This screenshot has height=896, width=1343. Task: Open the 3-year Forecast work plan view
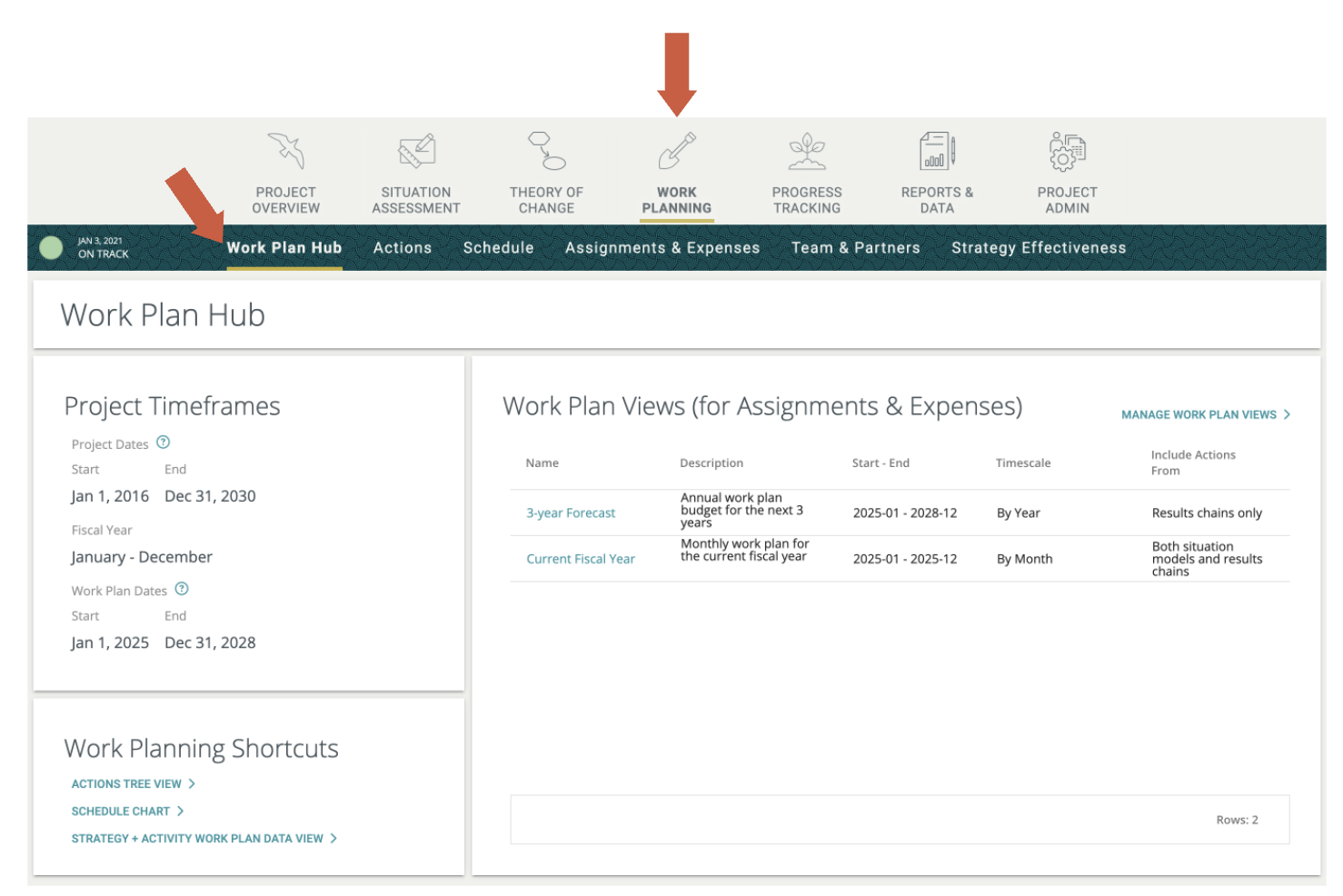(571, 513)
